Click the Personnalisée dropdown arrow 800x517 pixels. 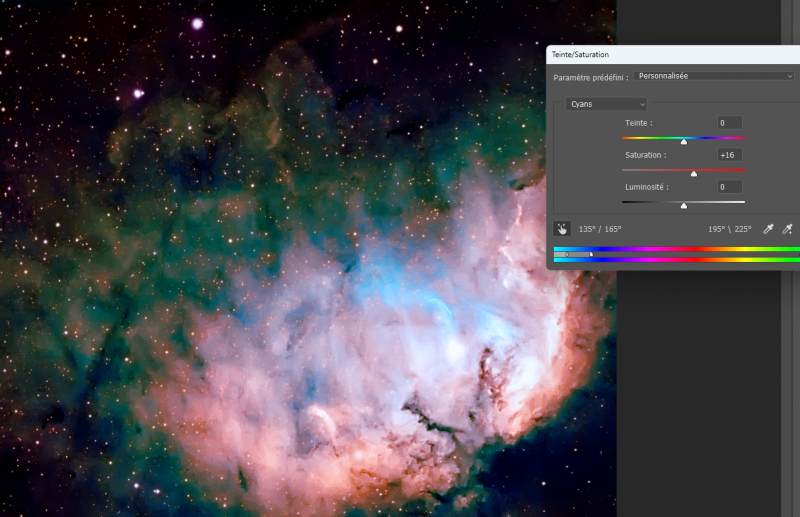tap(789, 76)
